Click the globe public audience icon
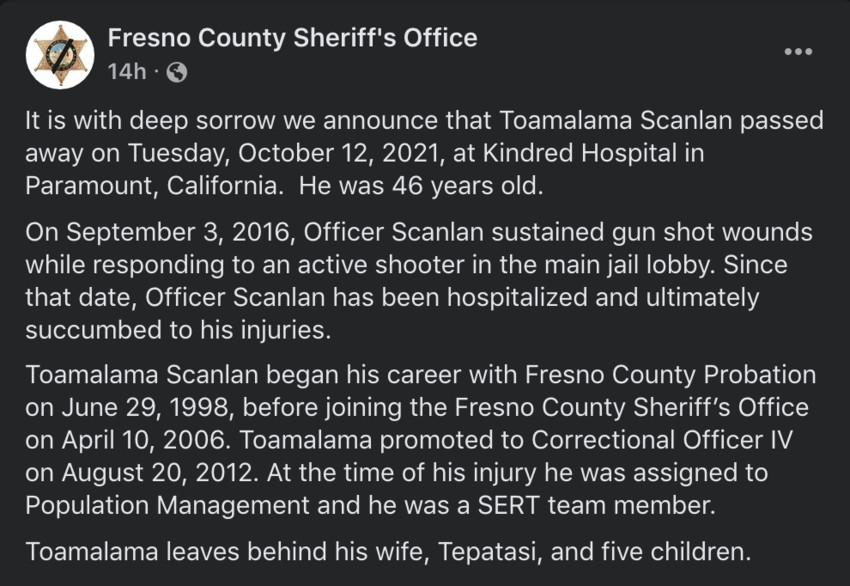The height and width of the screenshot is (586, 850). pos(177,72)
